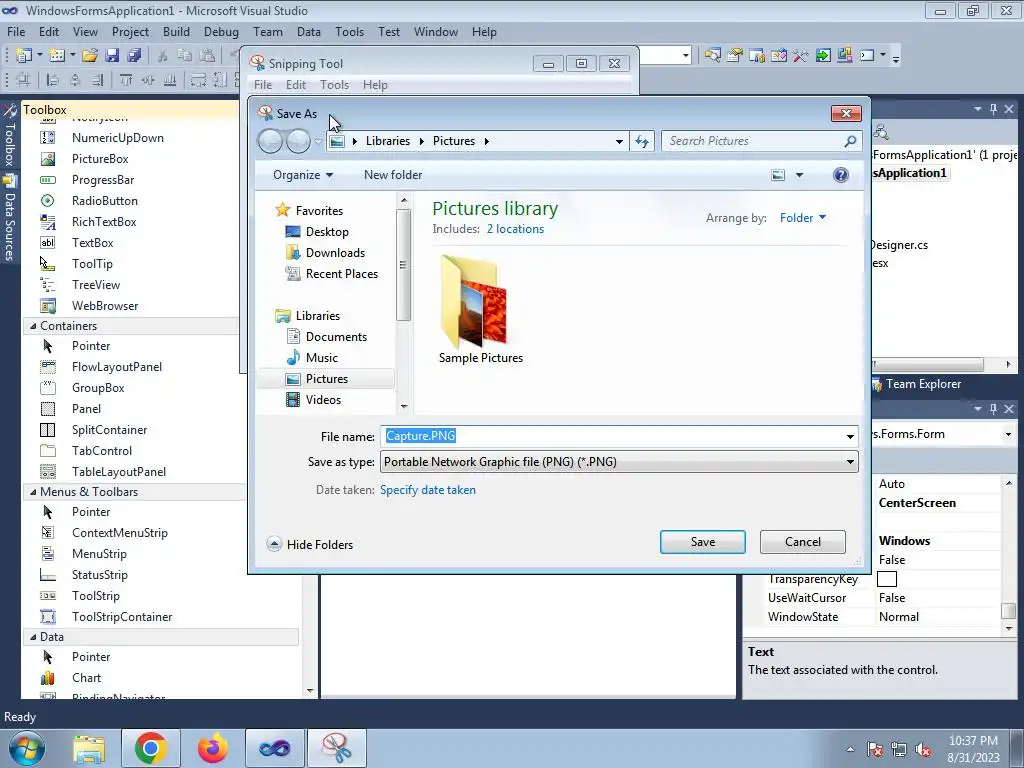Screen dimensions: 1024x768
Task: Click the Command Window toolbar icon
Action: pos(867,56)
